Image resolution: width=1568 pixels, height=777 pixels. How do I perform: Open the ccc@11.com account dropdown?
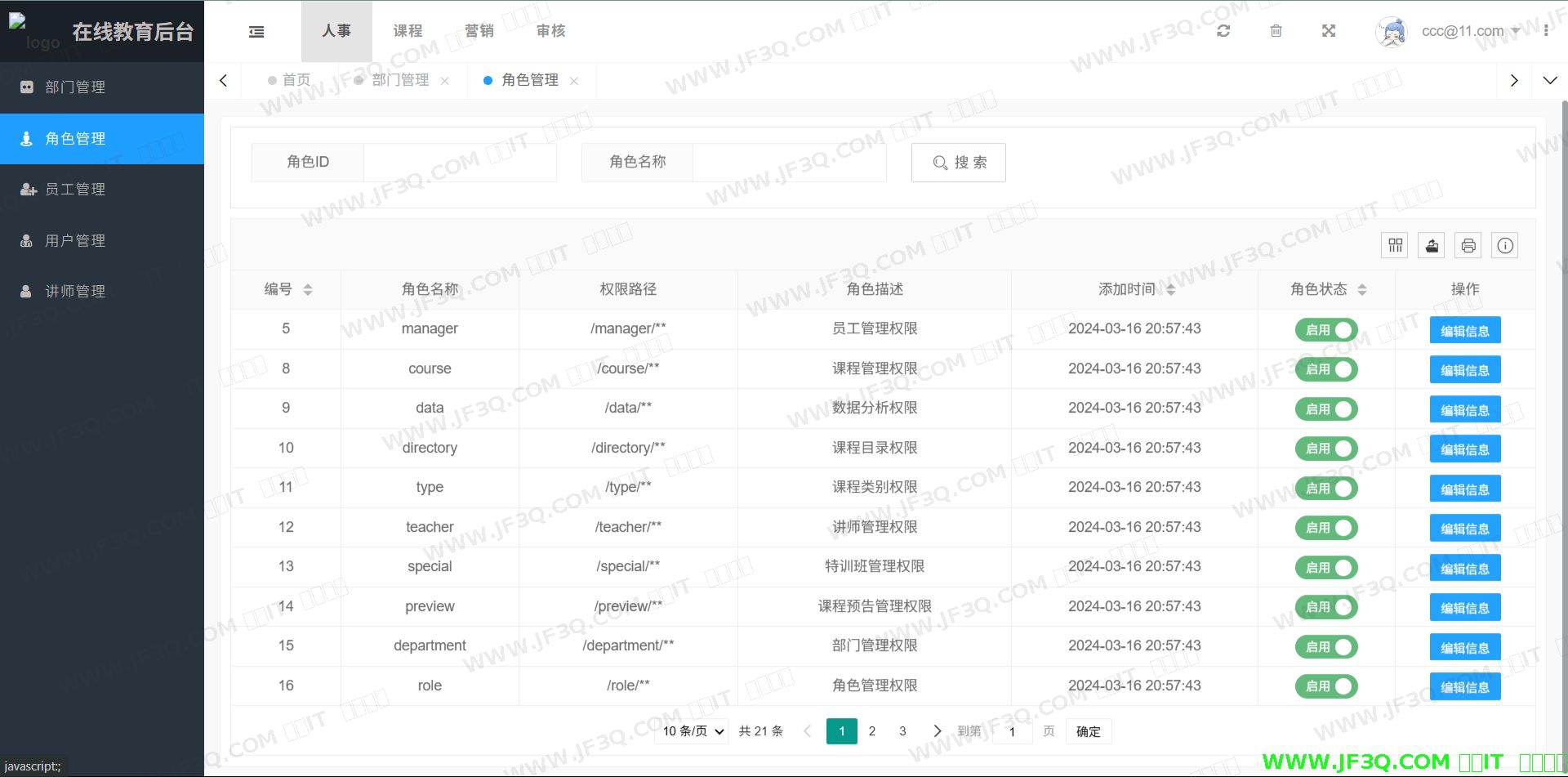[1469, 31]
